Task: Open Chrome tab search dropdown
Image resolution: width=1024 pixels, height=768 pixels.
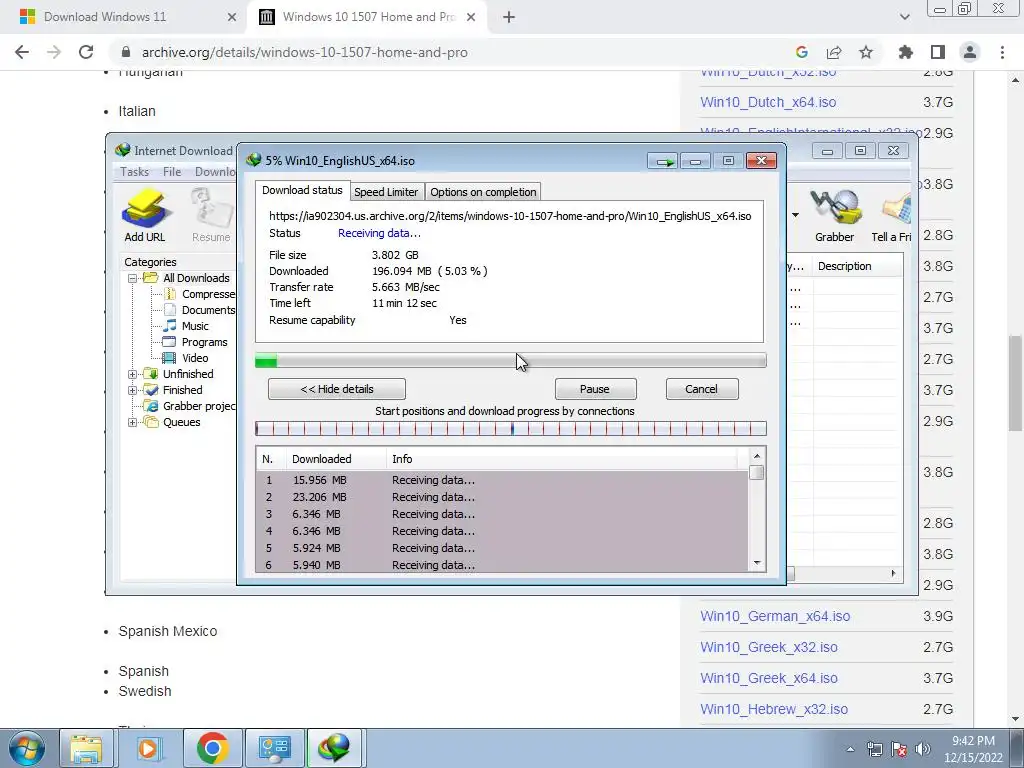Action: [904, 17]
